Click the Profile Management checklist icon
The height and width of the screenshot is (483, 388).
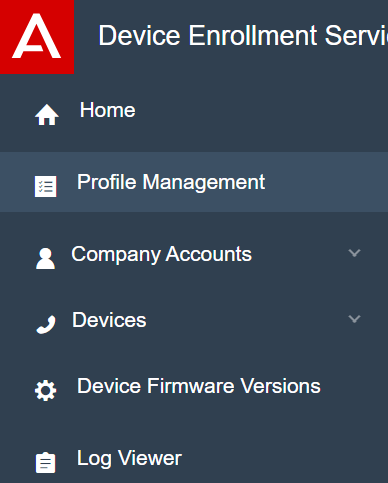[x=46, y=187]
